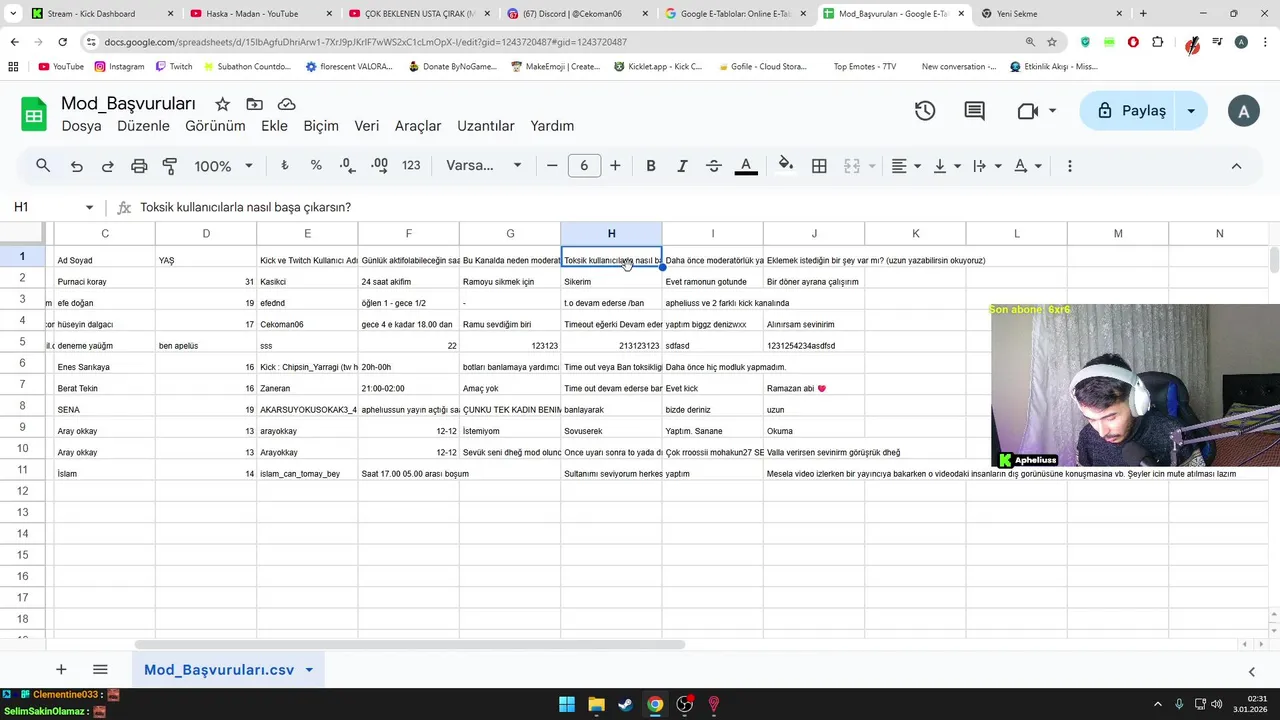The height and width of the screenshot is (720, 1280).
Task: Click the formula bar text
Action: 246,208
